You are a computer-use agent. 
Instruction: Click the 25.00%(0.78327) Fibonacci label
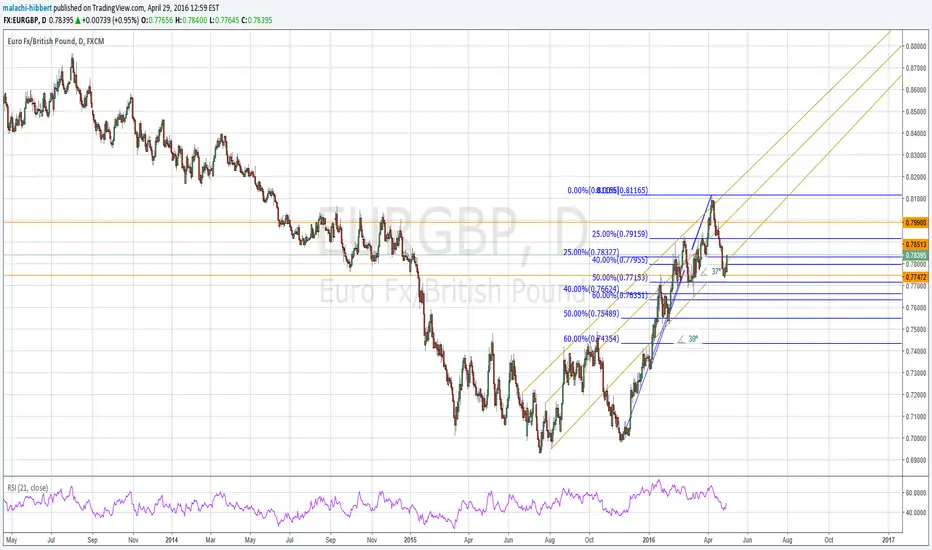point(591,252)
